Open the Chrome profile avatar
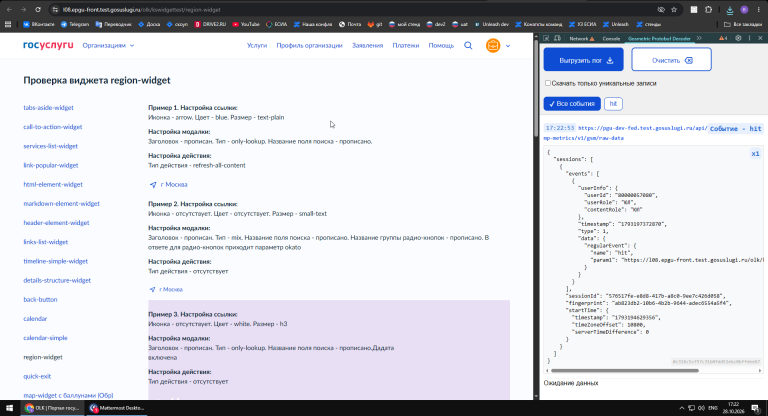 pyautogui.click(x=744, y=9)
